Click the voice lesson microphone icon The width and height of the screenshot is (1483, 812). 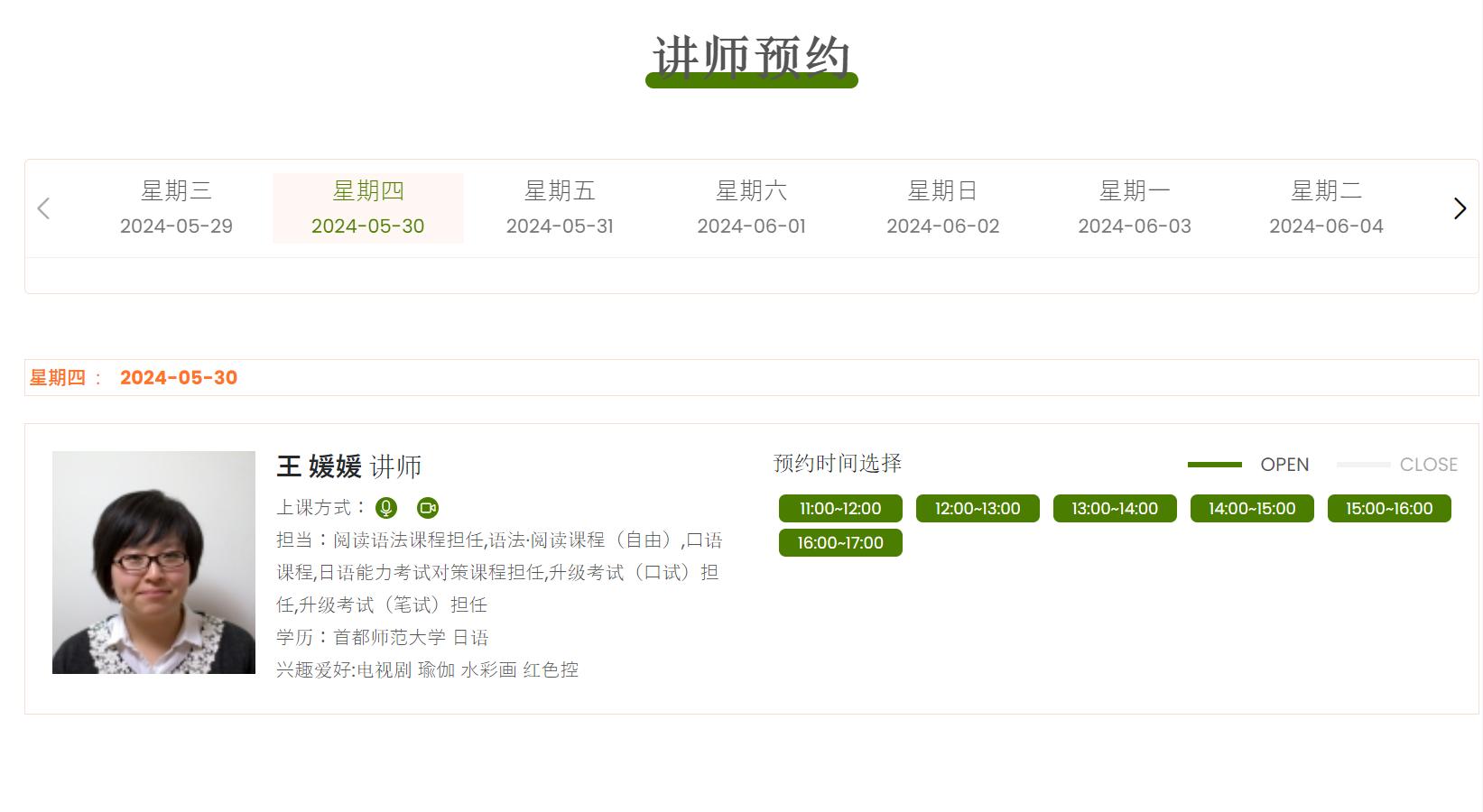pos(386,508)
